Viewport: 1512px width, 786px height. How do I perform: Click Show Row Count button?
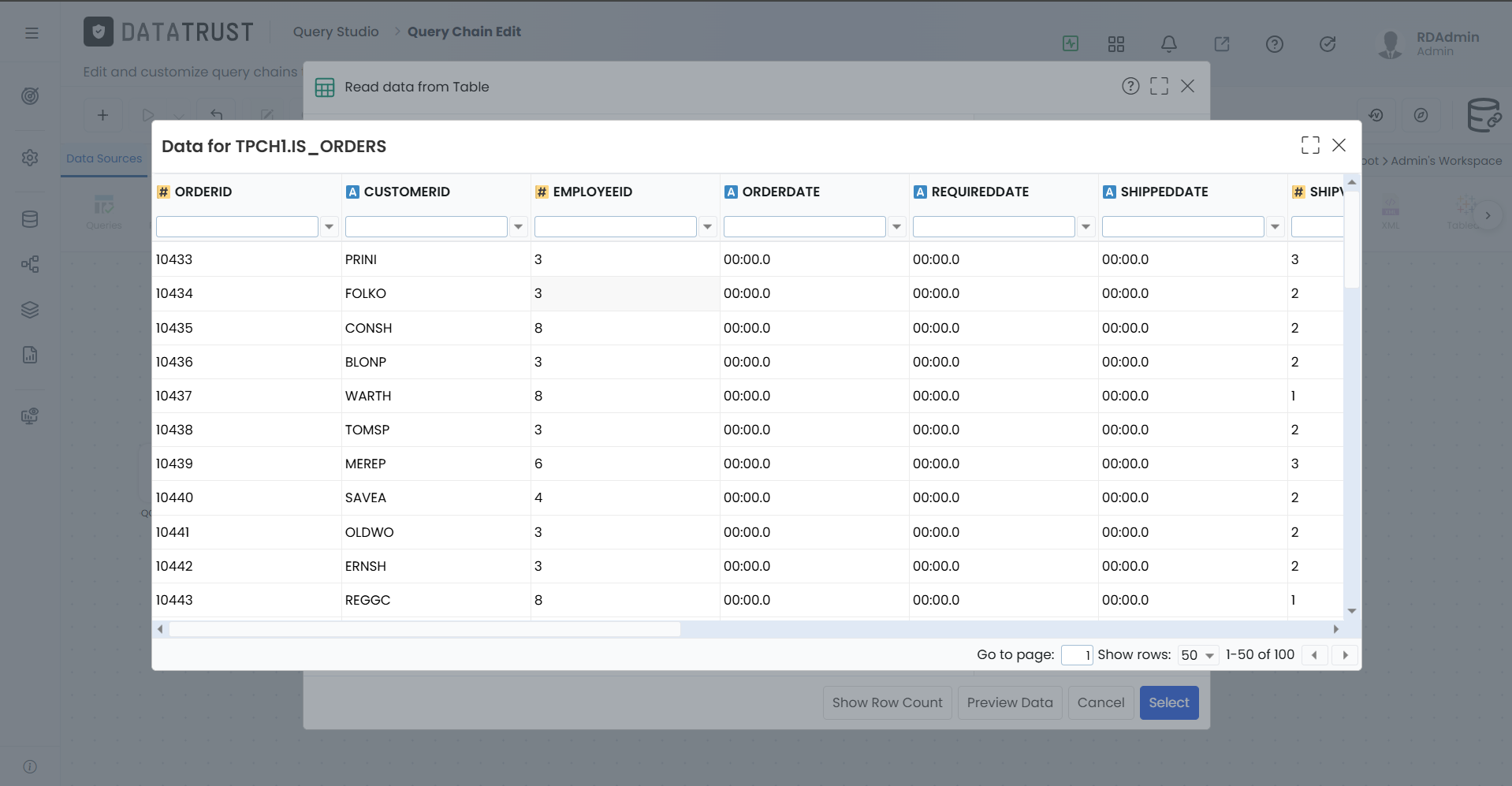888,702
